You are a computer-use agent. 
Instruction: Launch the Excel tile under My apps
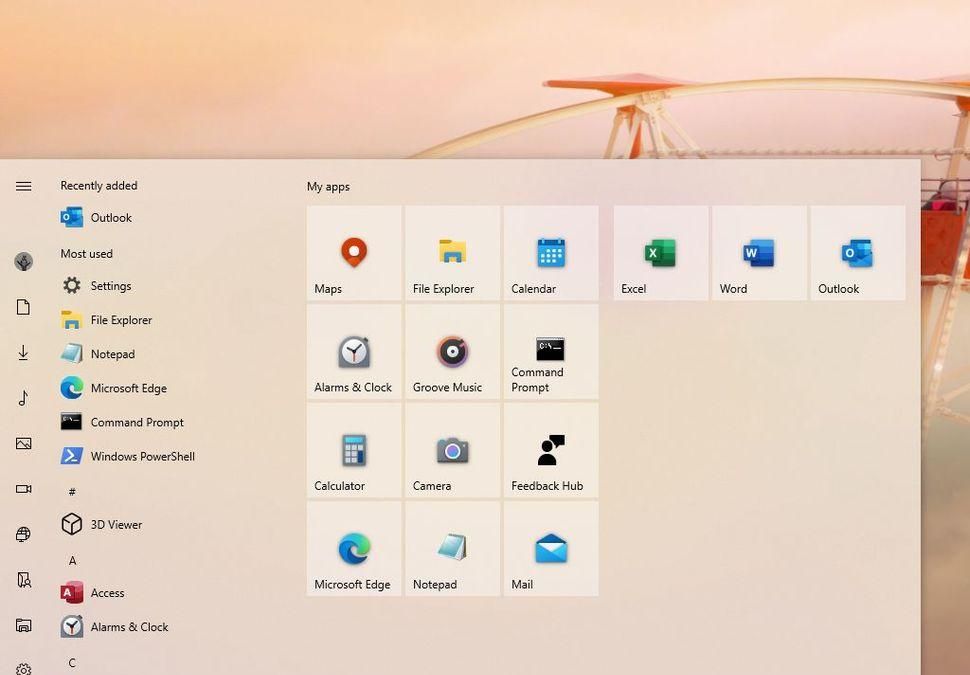[659, 252]
